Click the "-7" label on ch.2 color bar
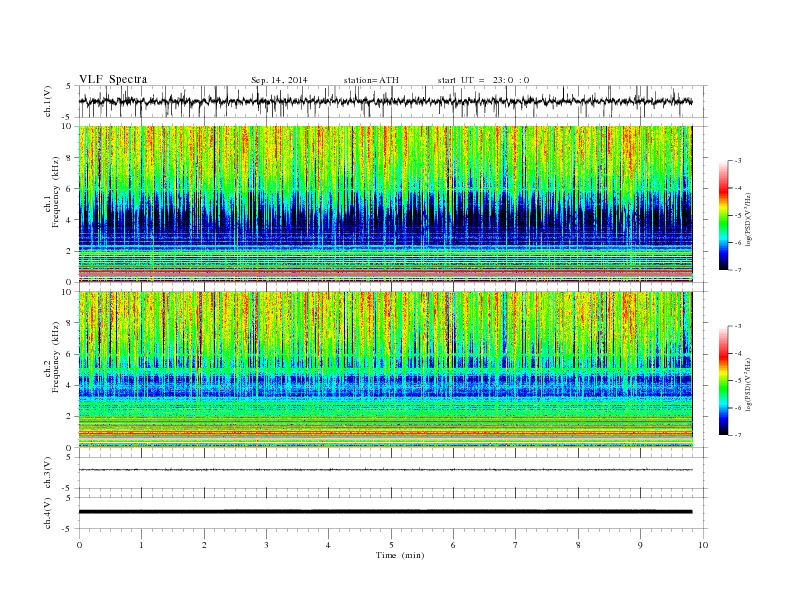The height and width of the screenshot is (612, 792). coord(738,435)
